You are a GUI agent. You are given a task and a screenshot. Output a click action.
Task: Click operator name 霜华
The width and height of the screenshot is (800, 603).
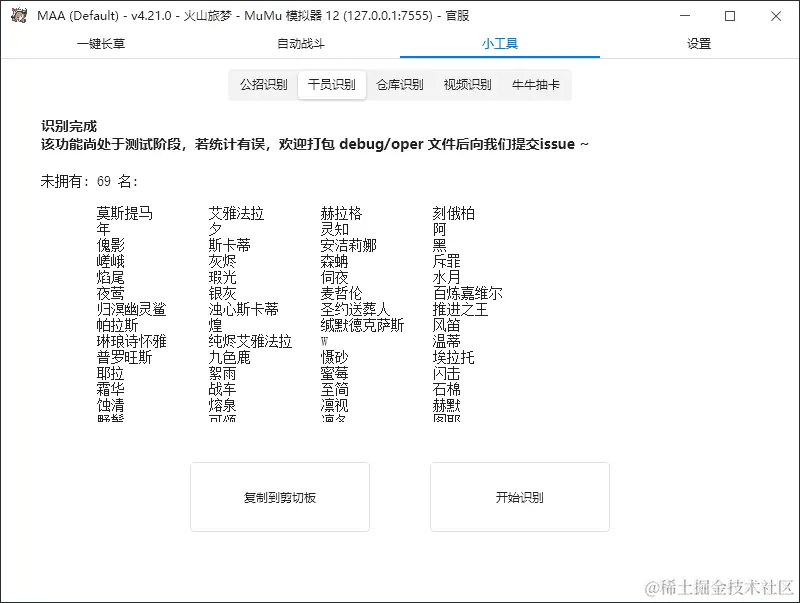coord(111,389)
